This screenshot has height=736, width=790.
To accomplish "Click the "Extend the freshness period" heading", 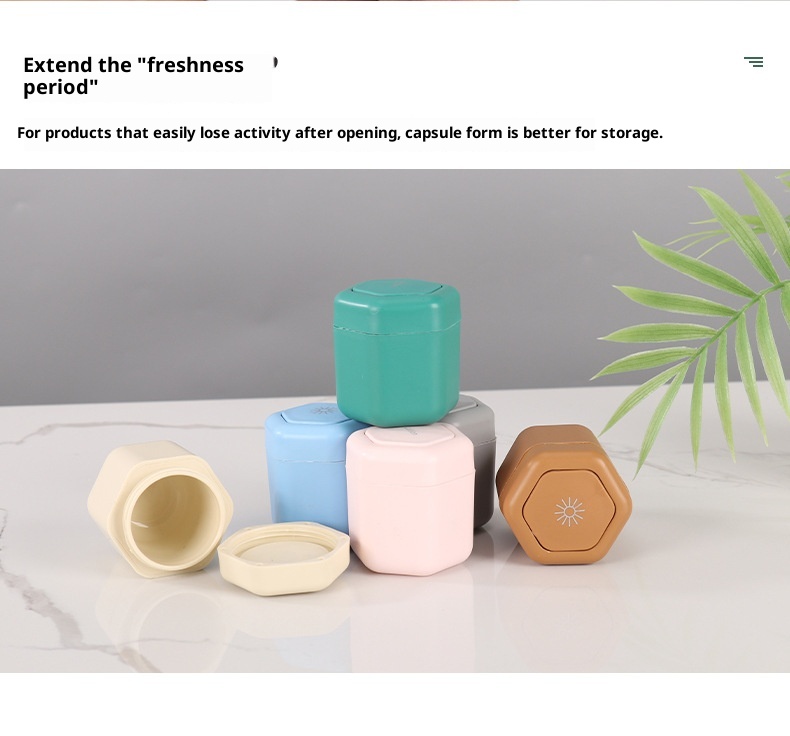I will 134,76.
